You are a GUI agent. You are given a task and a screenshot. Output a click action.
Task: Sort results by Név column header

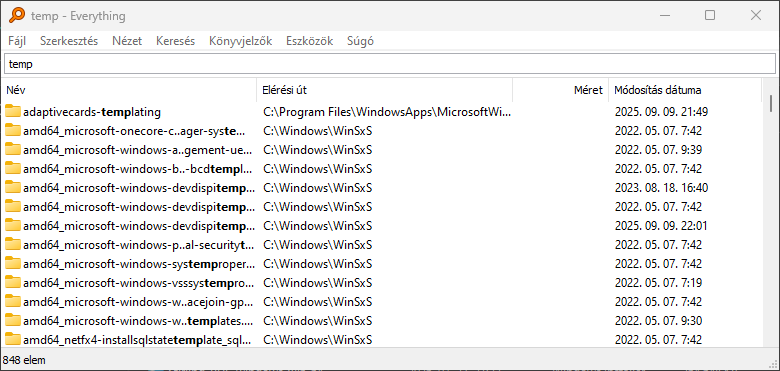pos(129,90)
